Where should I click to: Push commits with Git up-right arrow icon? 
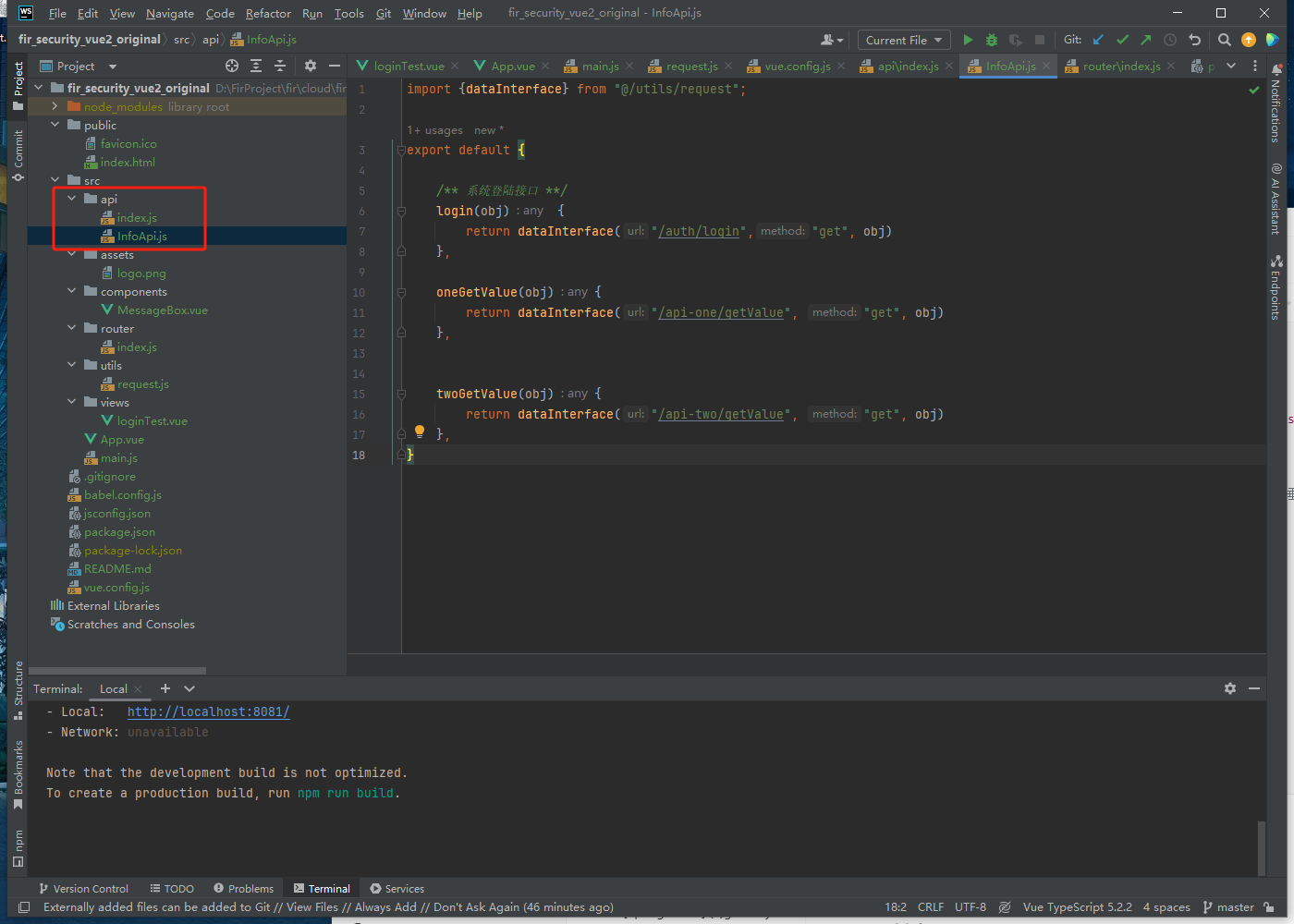1146,40
